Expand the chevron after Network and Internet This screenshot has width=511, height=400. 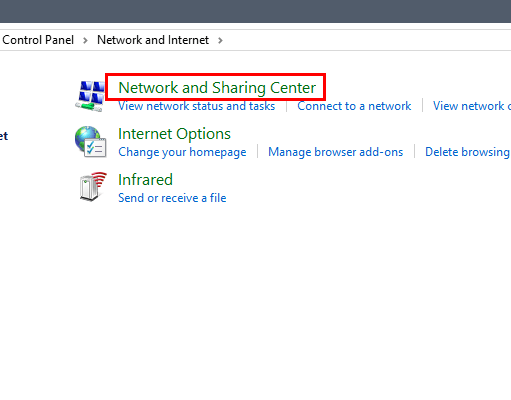pos(220,40)
